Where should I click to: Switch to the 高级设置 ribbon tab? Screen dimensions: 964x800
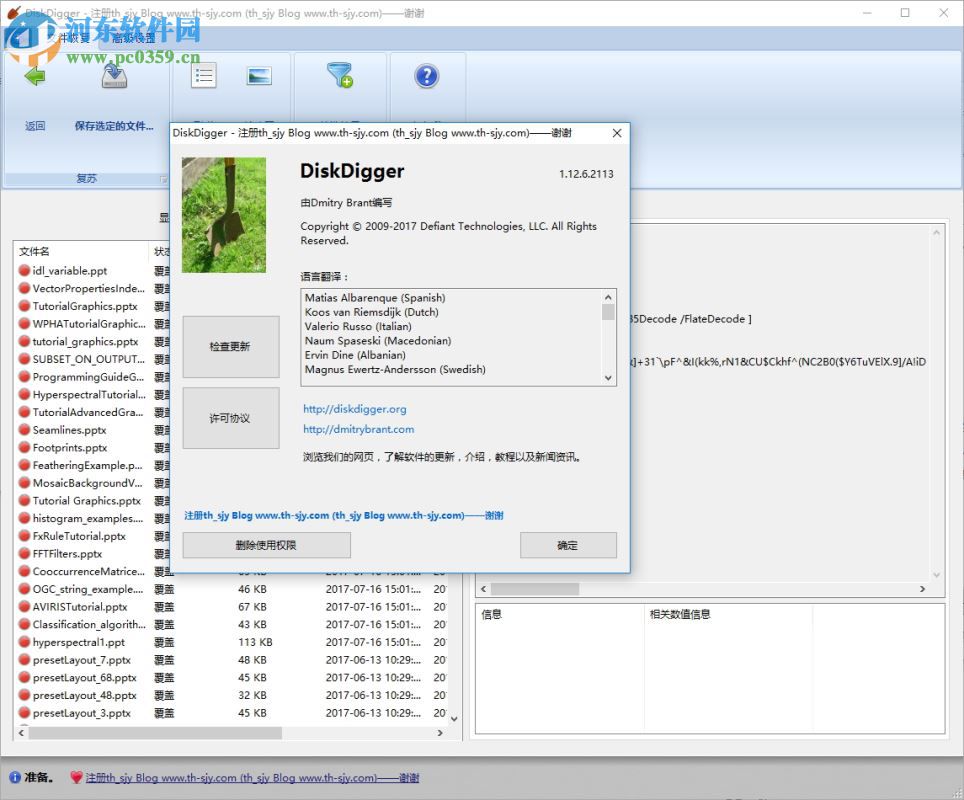pyautogui.click(x=132, y=38)
